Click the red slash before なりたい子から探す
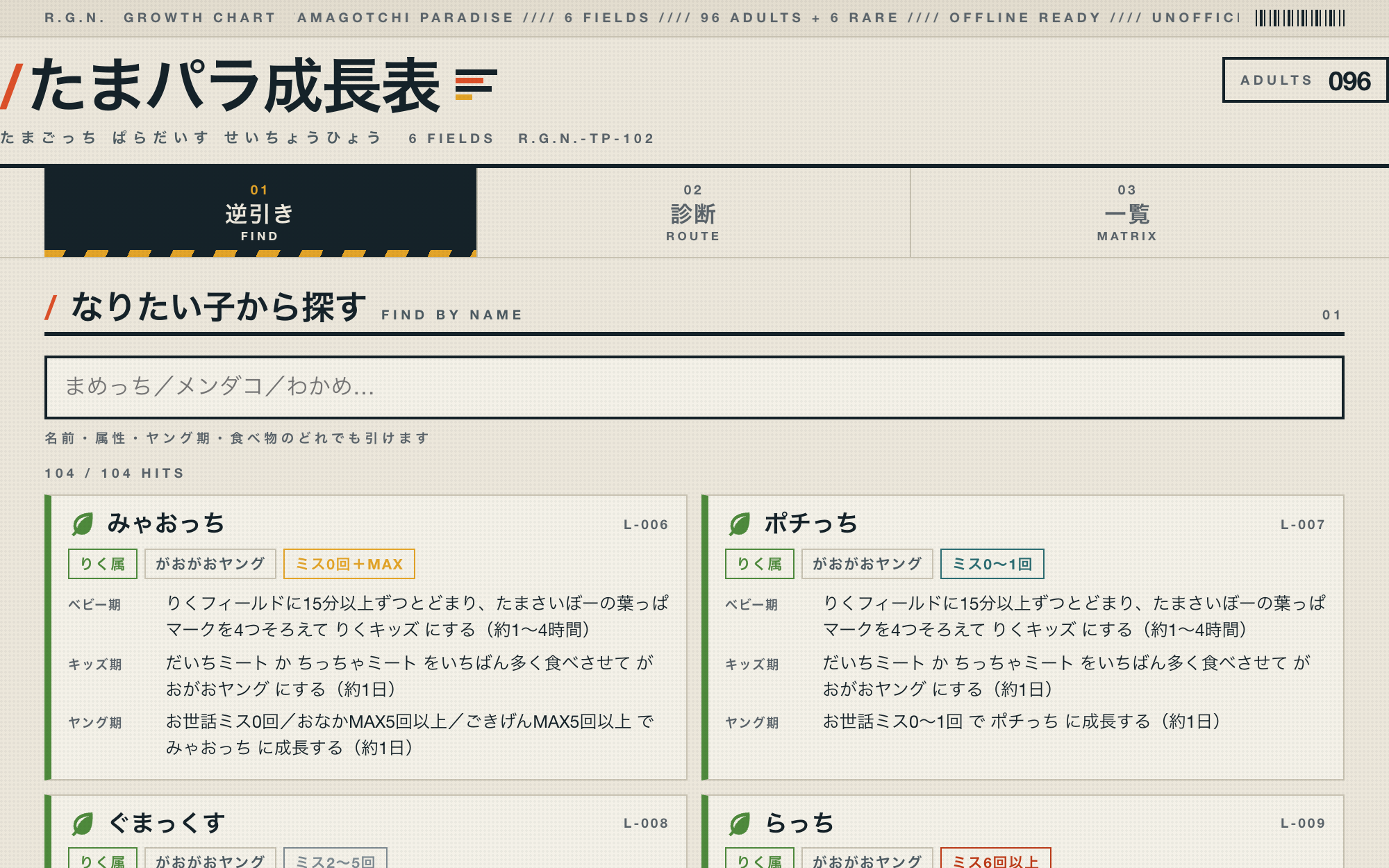Viewport: 1389px width, 868px height. (51, 308)
